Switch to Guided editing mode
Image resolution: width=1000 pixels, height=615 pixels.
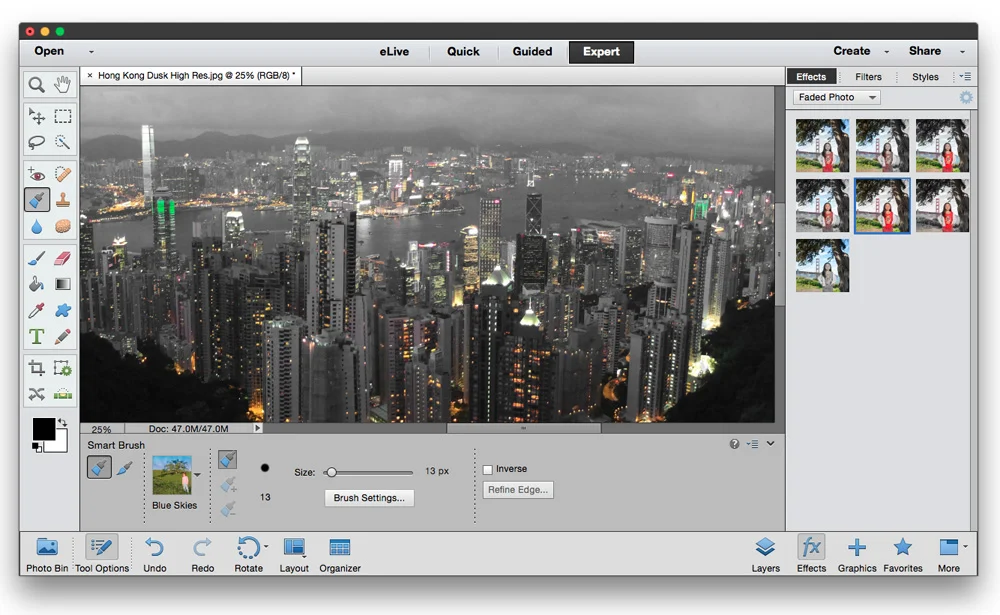[532, 51]
